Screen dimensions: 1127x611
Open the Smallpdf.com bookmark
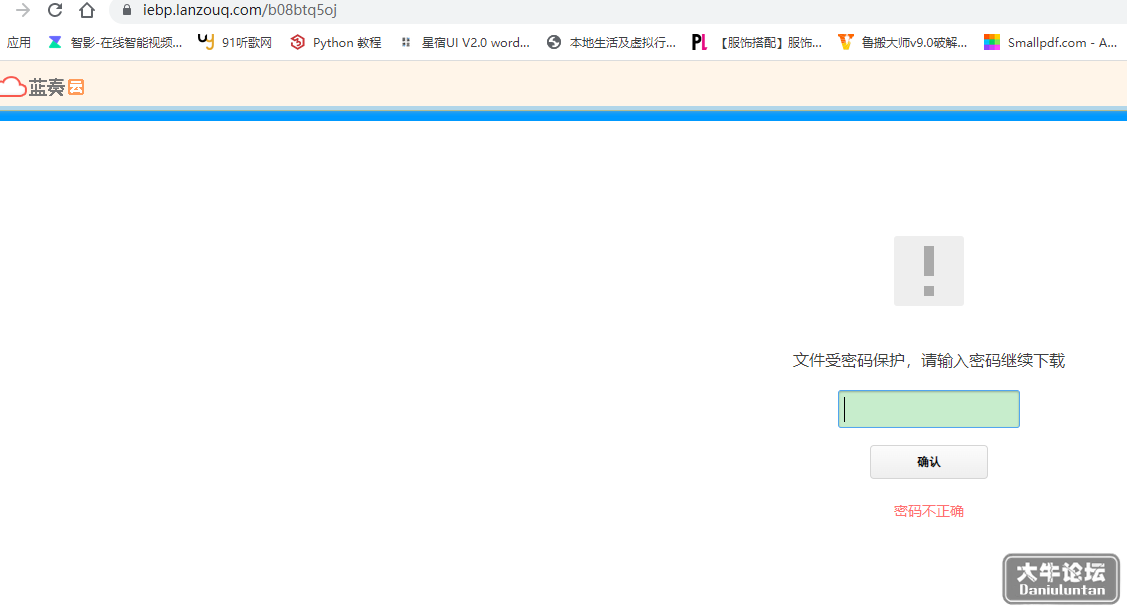1051,42
